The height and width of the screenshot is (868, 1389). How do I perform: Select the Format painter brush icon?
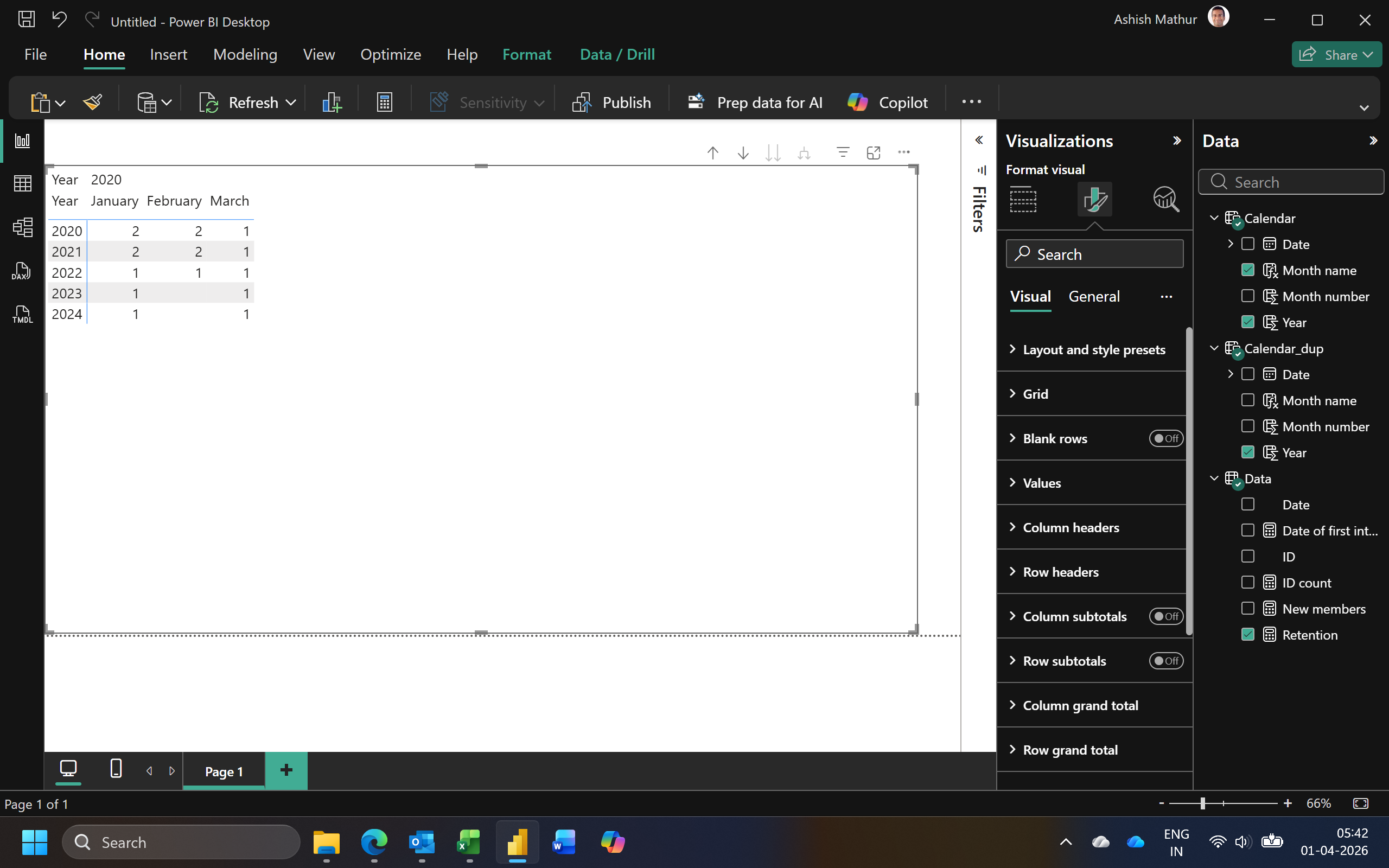click(92, 102)
